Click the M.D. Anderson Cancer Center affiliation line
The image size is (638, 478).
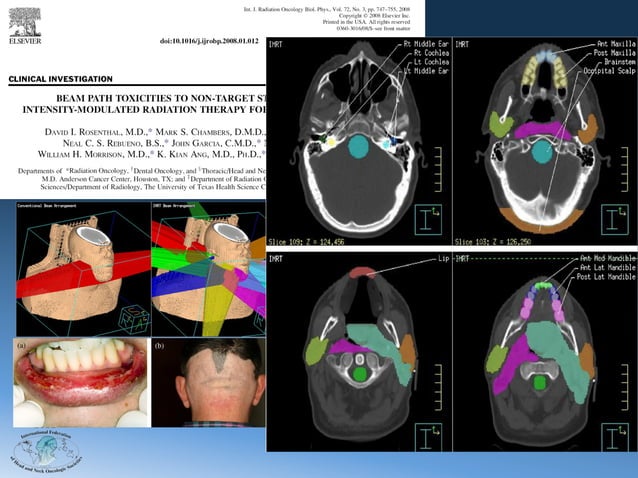click(154, 179)
